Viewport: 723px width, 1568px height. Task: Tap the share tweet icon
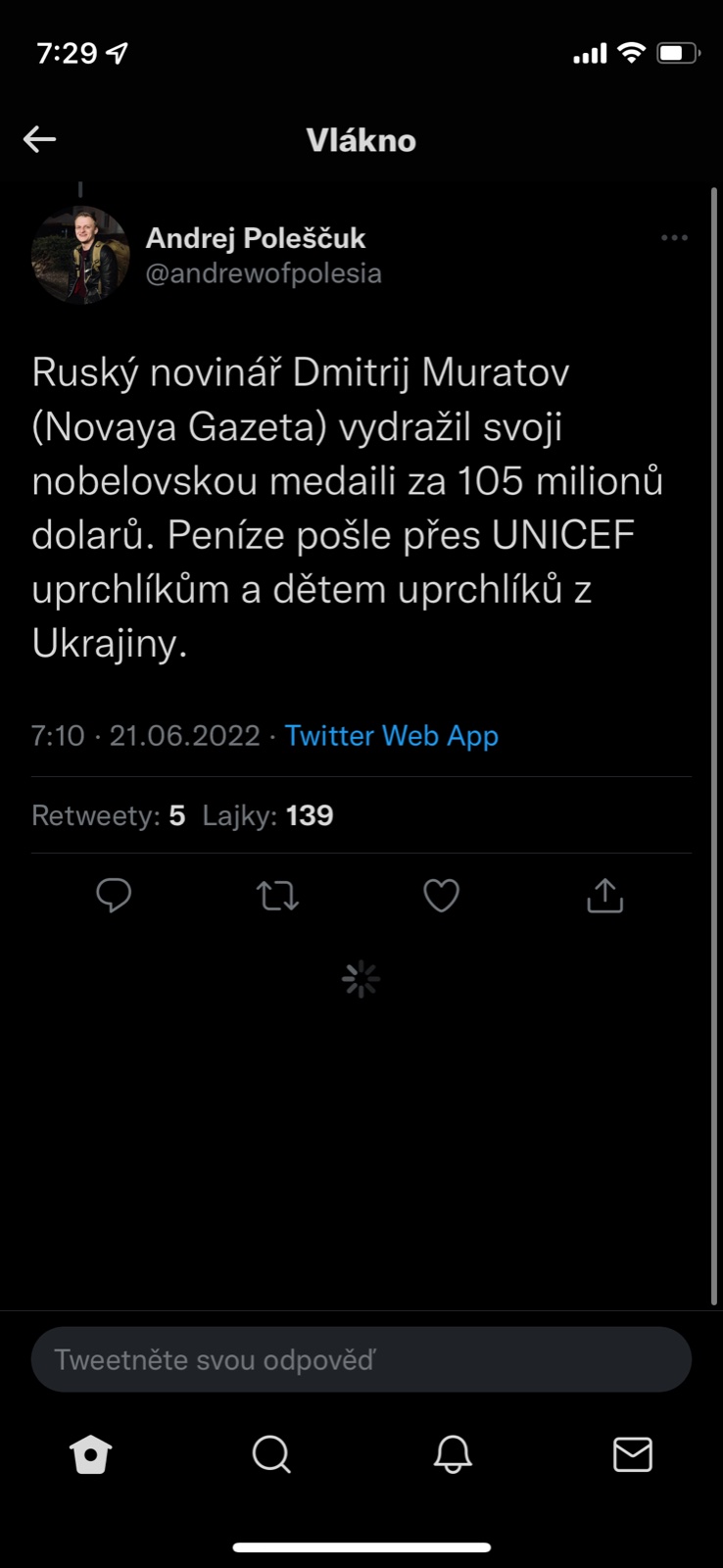point(604,895)
